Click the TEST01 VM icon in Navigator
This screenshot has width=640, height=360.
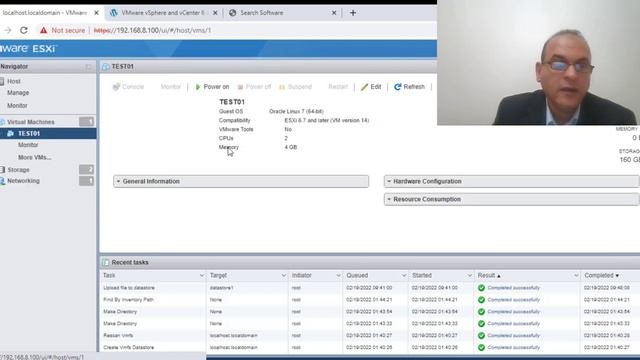click(11, 133)
